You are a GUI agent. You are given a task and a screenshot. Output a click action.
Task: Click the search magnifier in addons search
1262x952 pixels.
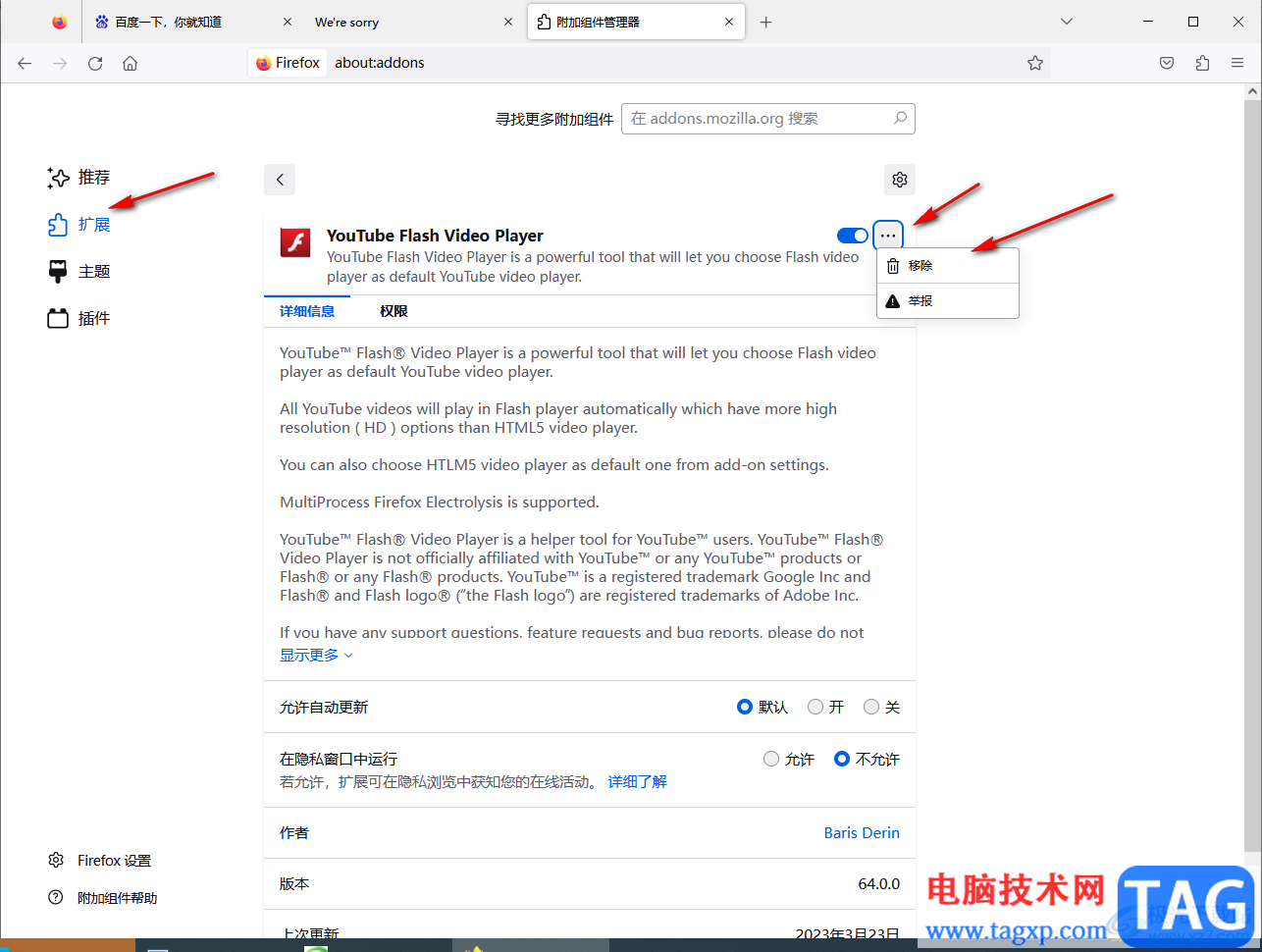click(900, 119)
